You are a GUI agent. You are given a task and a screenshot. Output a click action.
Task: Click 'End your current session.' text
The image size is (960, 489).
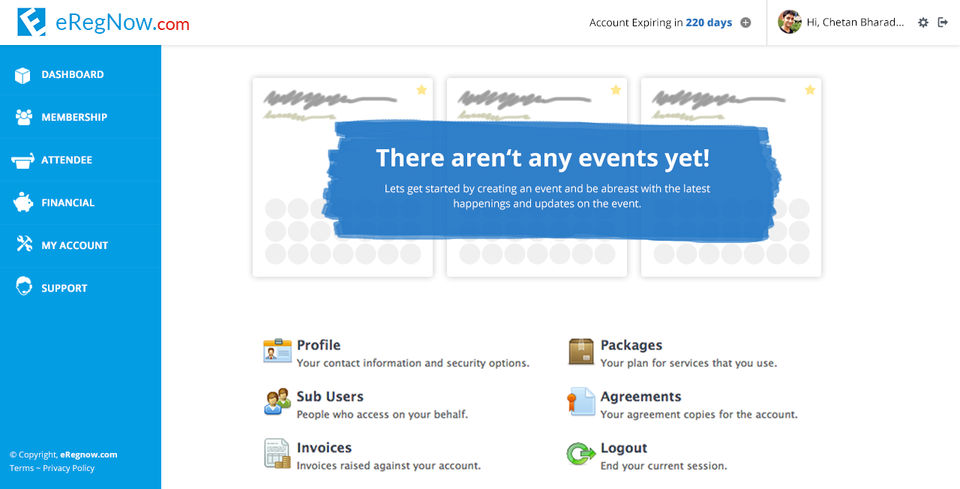(664, 466)
